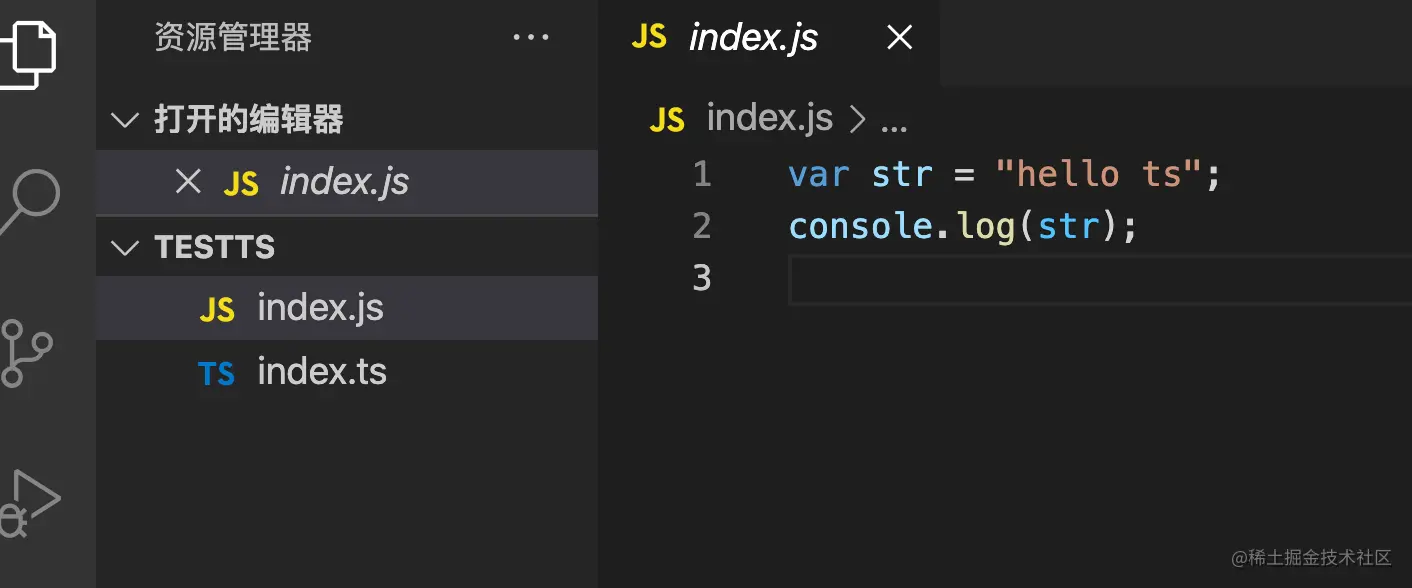The width and height of the screenshot is (1412, 588).
Task: Place the cursor on empty line 3
Action: (x=1000, y=279)
